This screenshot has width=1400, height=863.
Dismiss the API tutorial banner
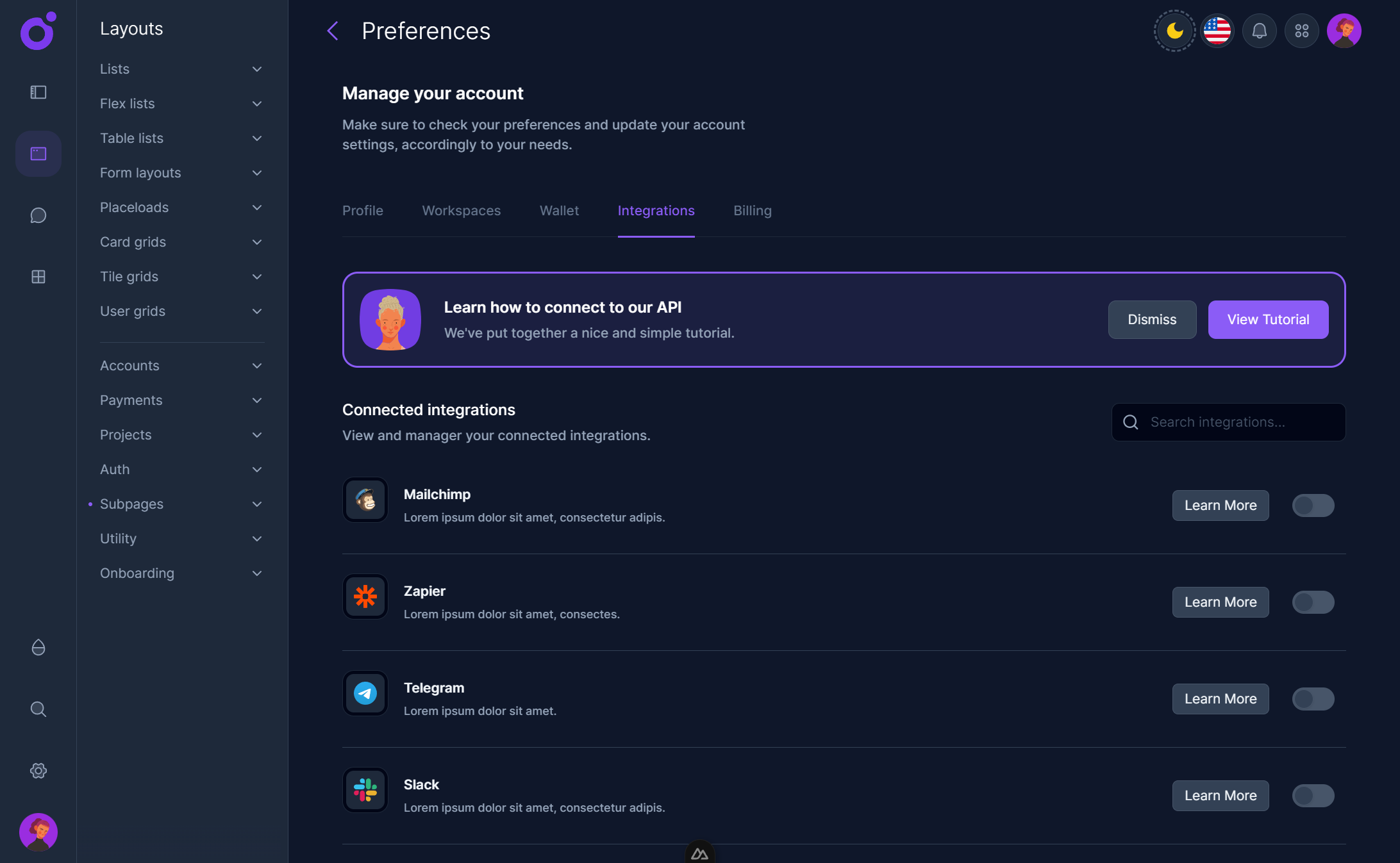1152,319
